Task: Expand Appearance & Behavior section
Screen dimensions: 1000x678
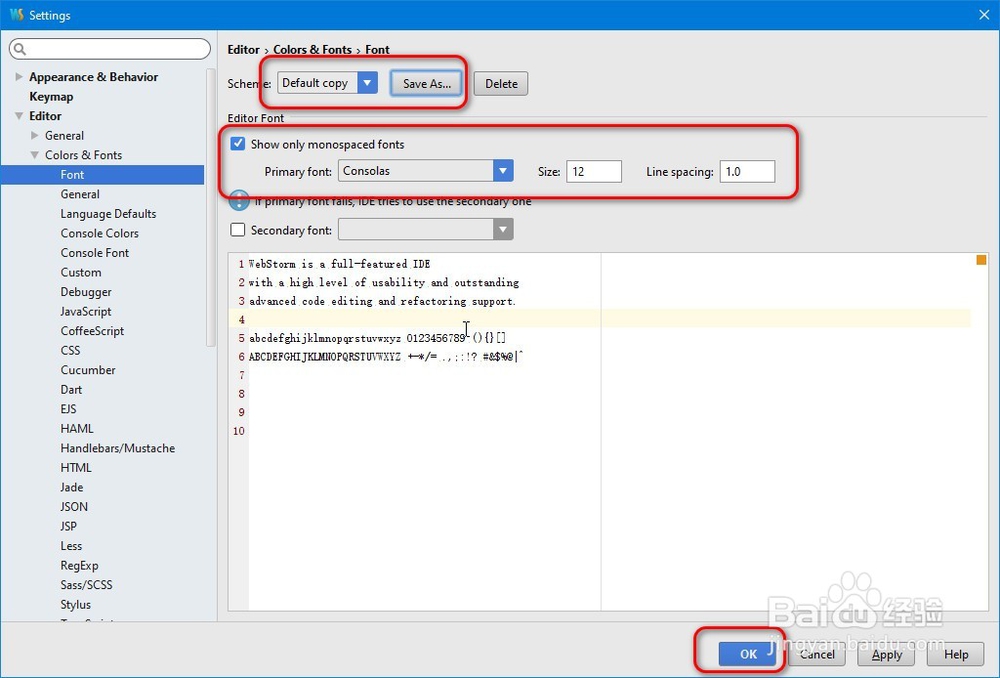Action: point(18,77)
